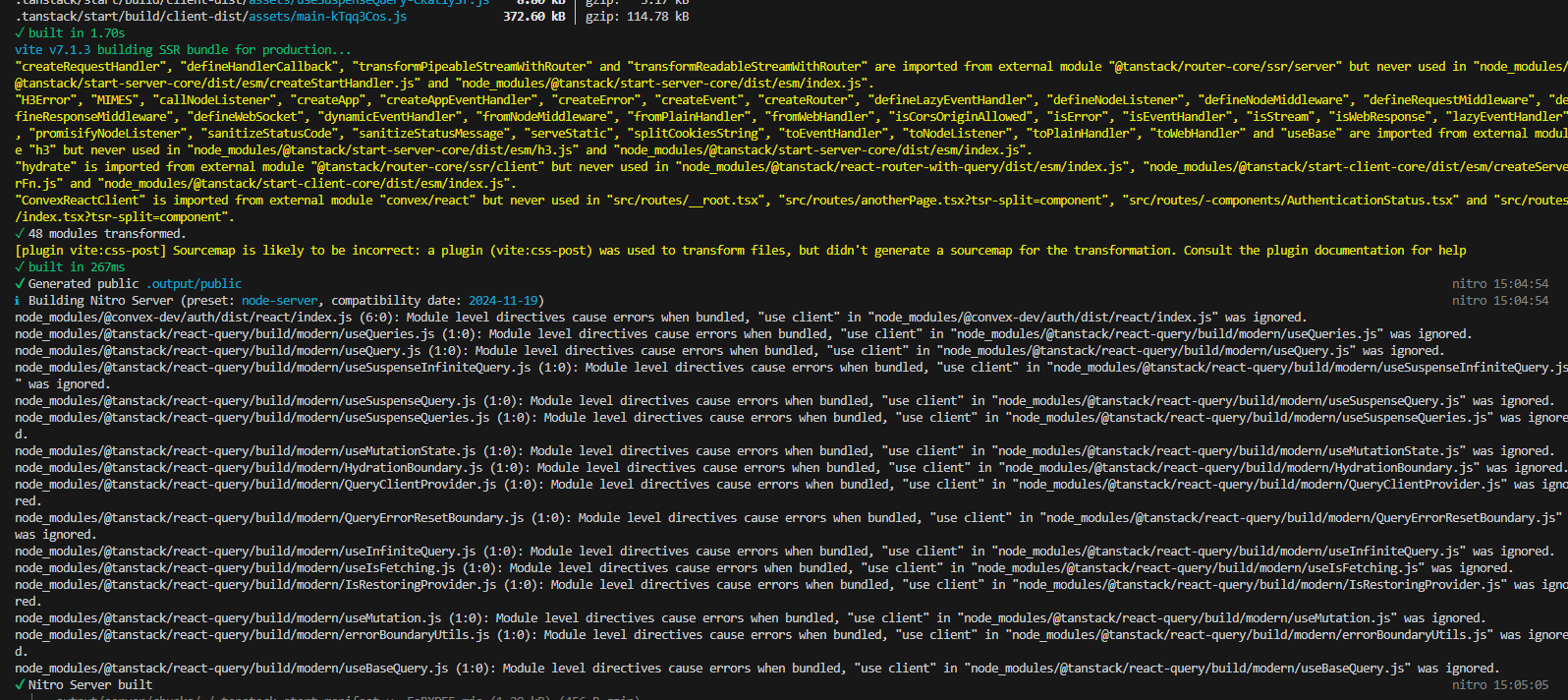
Task: Click the modern/useQueries.js warning line
Action: point(744,333)
